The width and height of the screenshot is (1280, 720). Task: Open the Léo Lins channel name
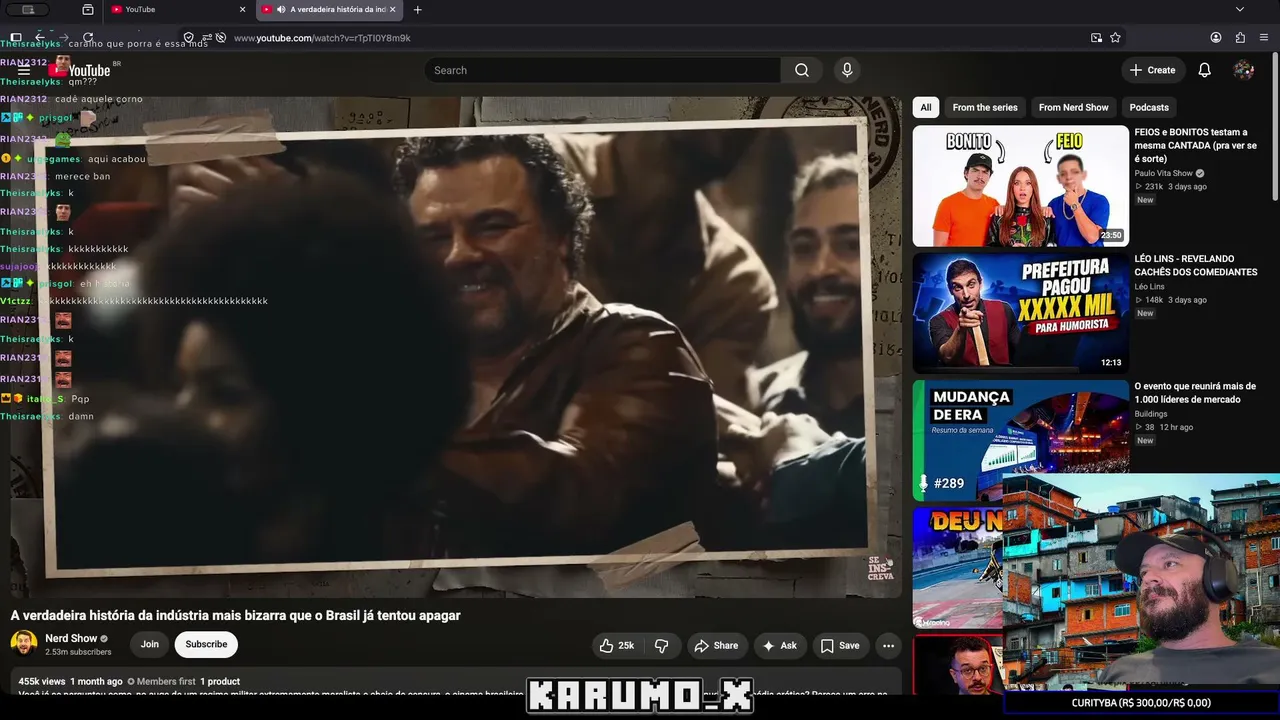point(1149,286)
